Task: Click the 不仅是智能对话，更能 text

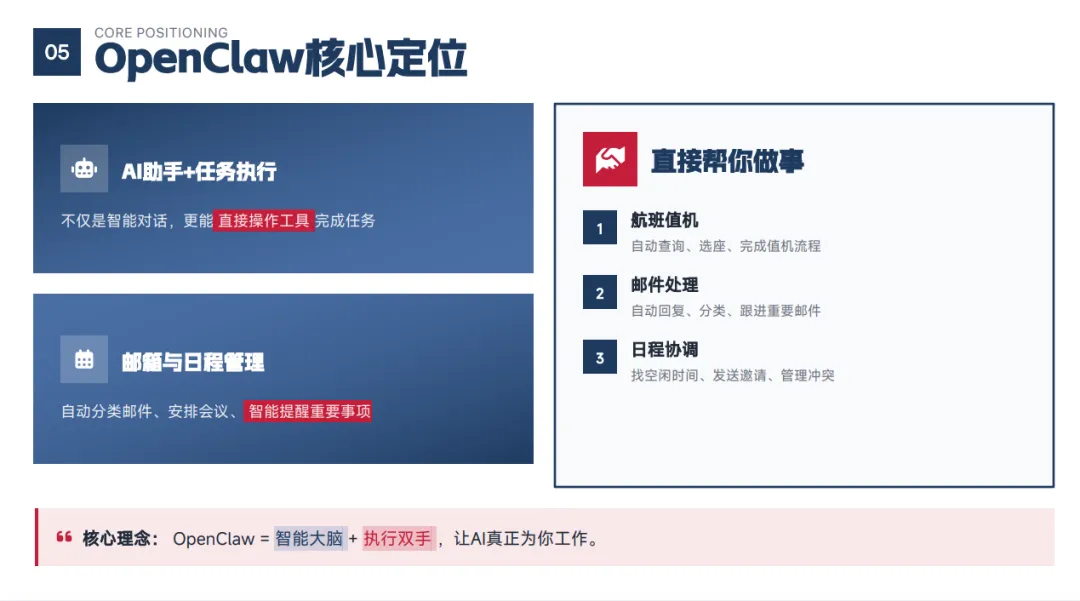Action: 137,220
